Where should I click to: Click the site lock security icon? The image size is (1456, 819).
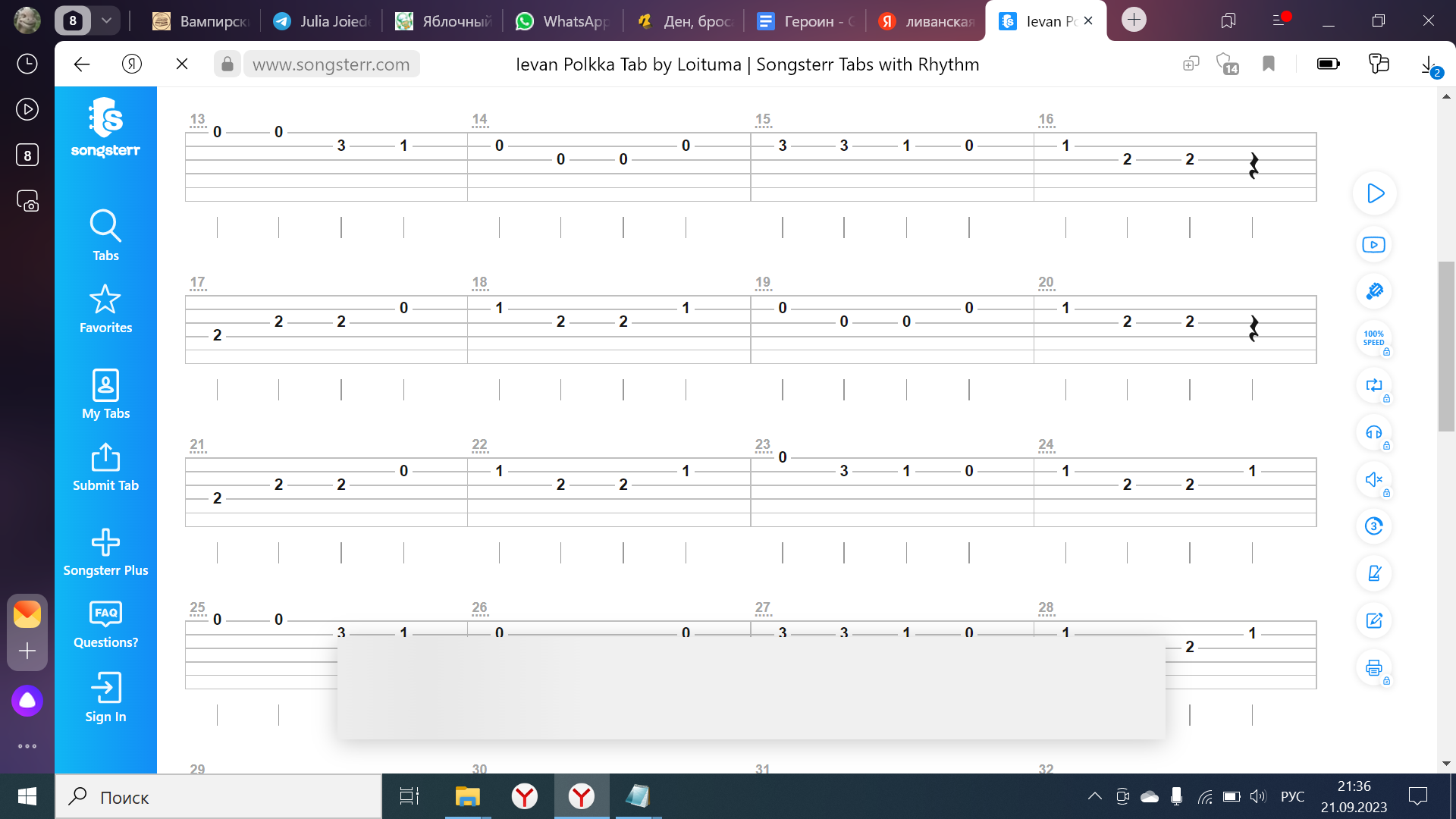pyautogui.click(x=227, y=64)
